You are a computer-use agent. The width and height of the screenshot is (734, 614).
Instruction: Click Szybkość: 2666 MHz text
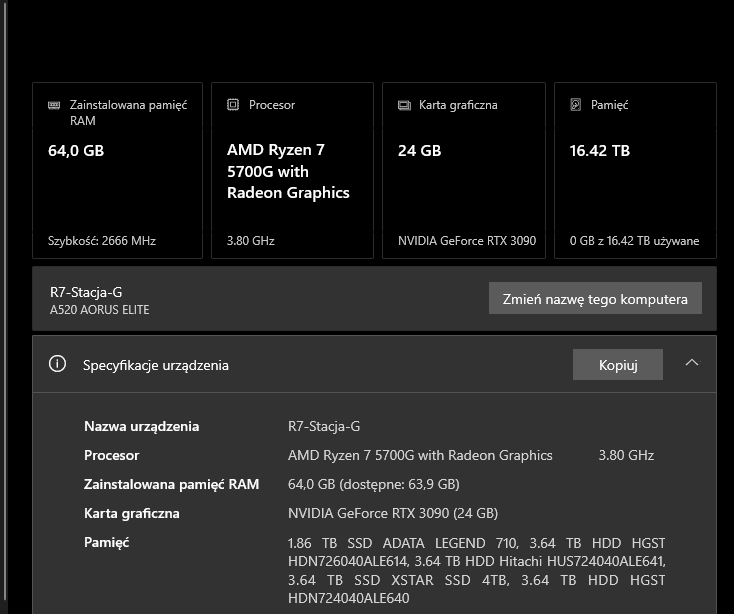pyautogui.click(x=102, y=241)
